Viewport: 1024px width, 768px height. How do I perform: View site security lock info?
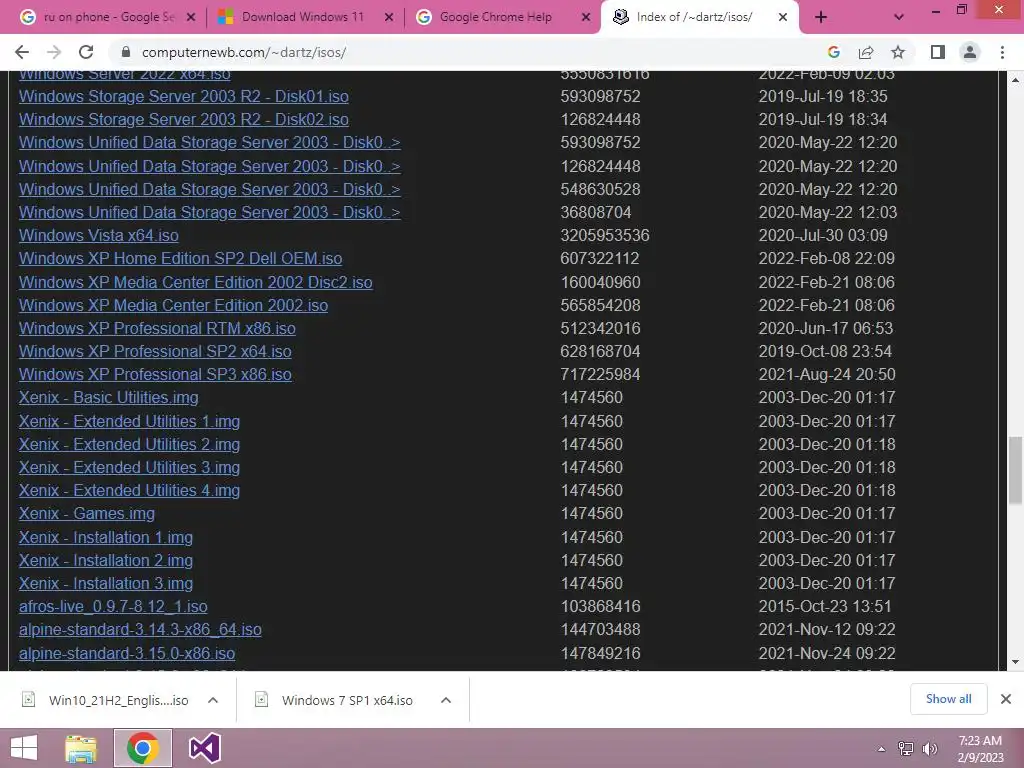click(126, 52)
